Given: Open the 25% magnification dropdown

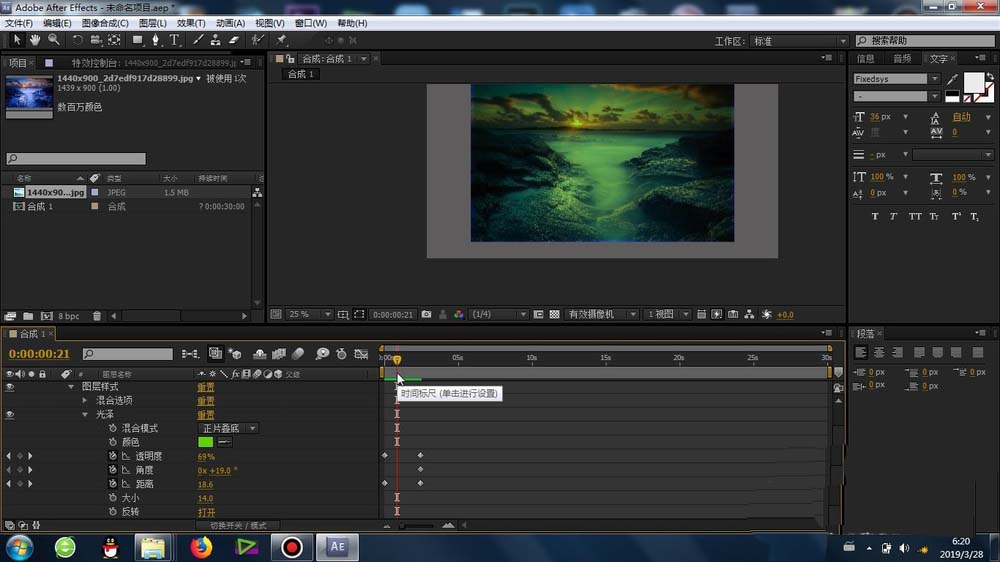Looking at the screenshot, I should 310,314.
